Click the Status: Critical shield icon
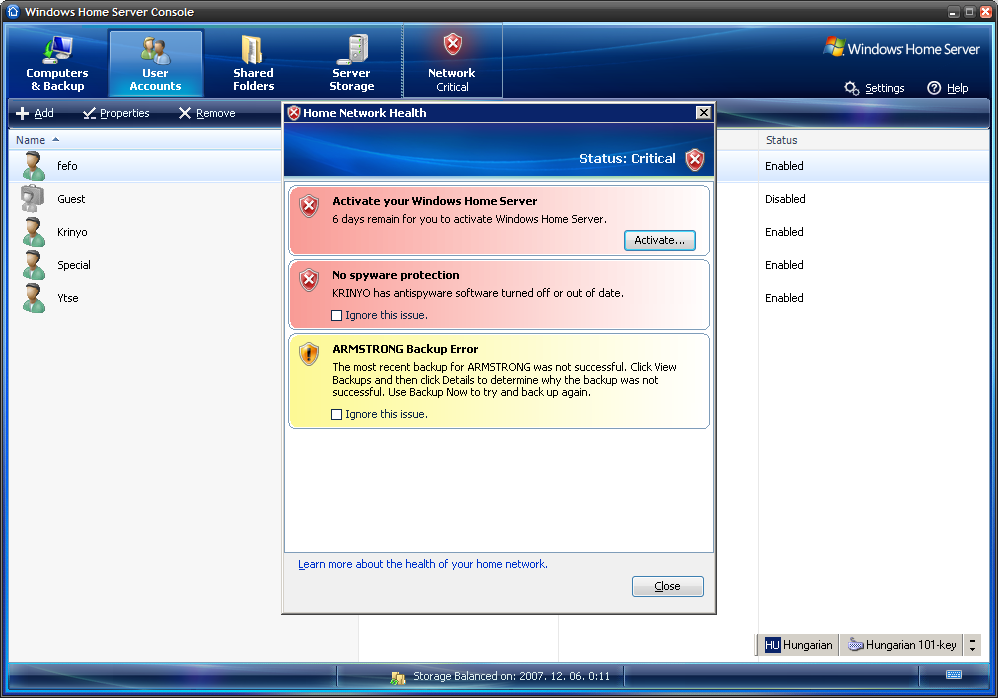Image resolution: width=998 pixels, height=698 pixels. click(x=695, y=159)
